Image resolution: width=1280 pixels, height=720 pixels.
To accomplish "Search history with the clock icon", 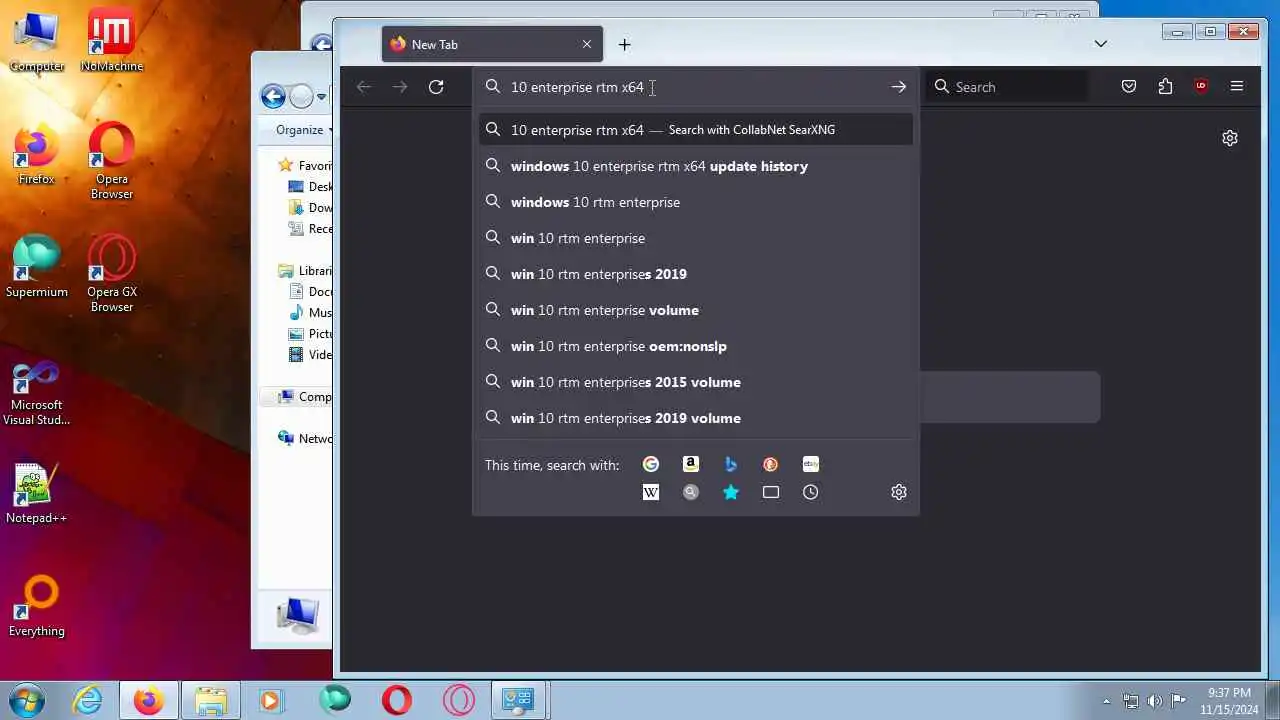I will coord(811,492).
